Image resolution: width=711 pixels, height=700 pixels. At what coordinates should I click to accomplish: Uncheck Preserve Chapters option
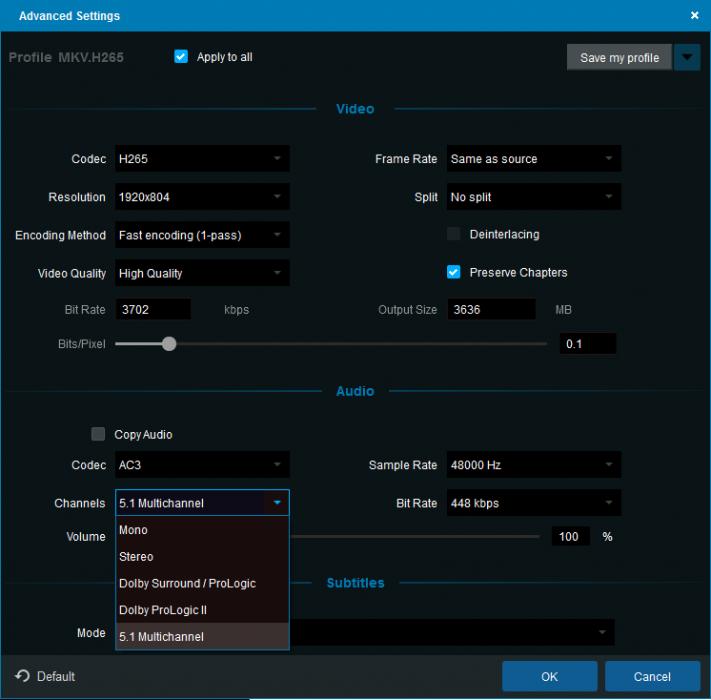pyautogui.click(x=453, y=272)
